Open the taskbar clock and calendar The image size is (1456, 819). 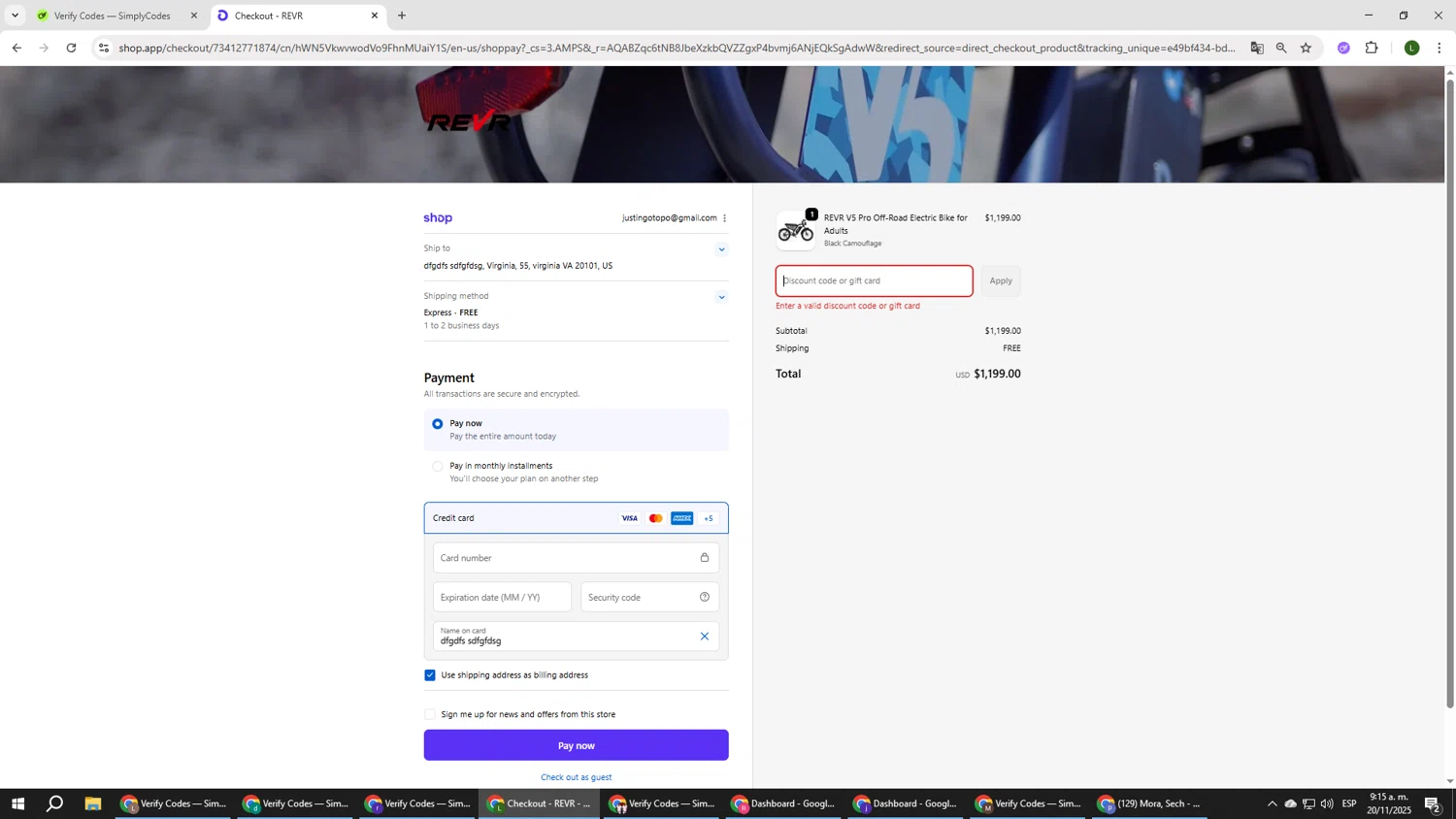point(1390,803)
